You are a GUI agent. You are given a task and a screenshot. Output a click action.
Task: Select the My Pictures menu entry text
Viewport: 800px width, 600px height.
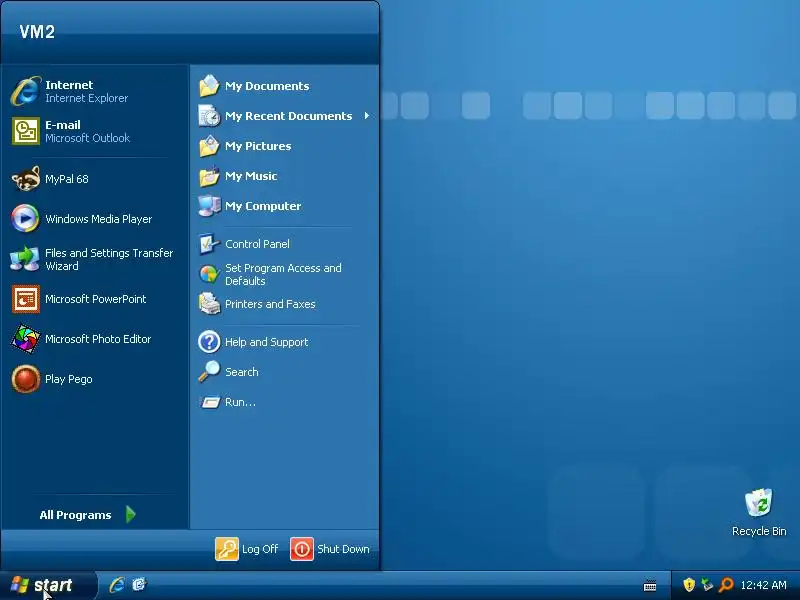coord(258,146)
